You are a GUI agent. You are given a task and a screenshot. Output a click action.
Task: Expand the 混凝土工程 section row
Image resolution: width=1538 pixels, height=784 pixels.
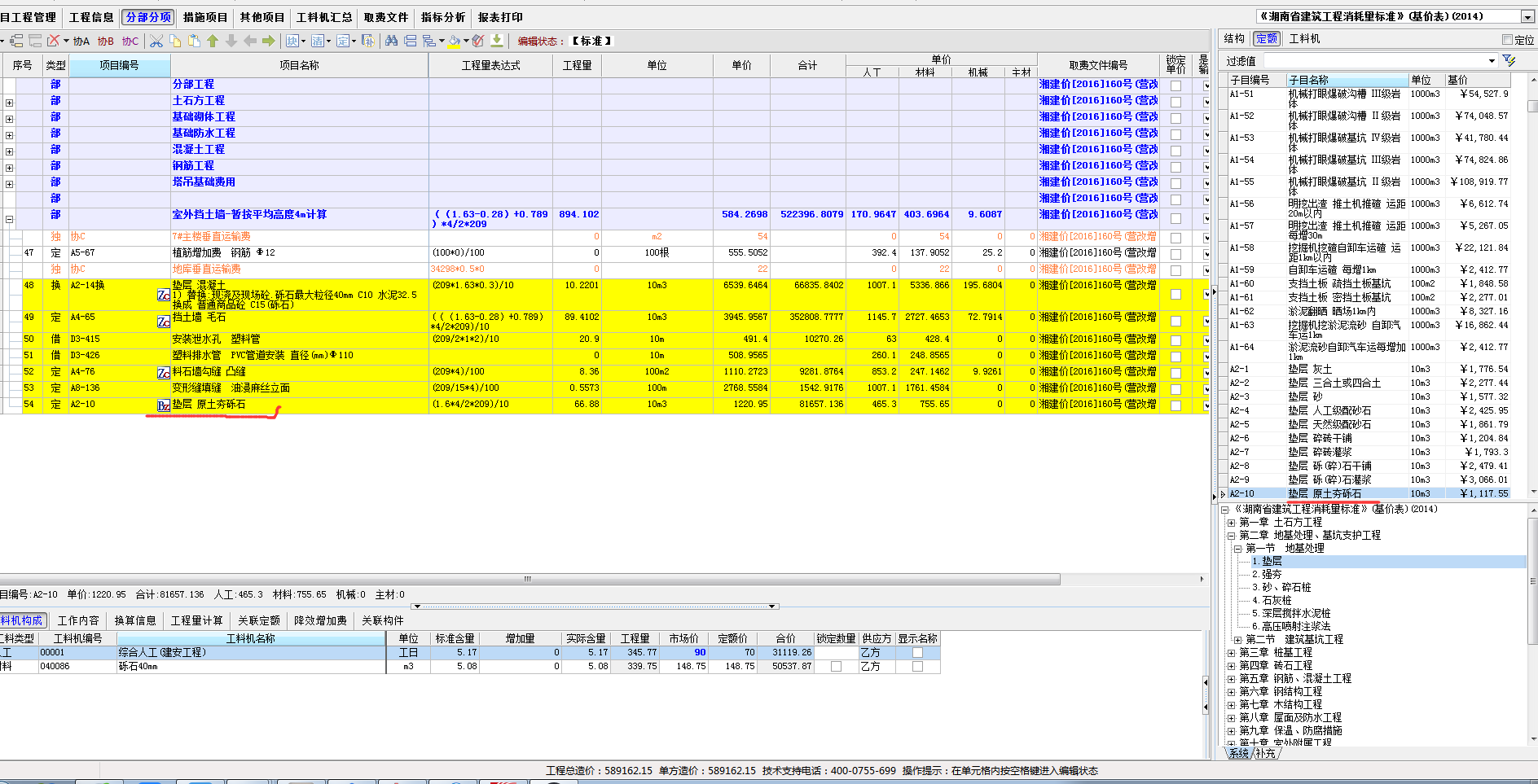pos(9,151)
